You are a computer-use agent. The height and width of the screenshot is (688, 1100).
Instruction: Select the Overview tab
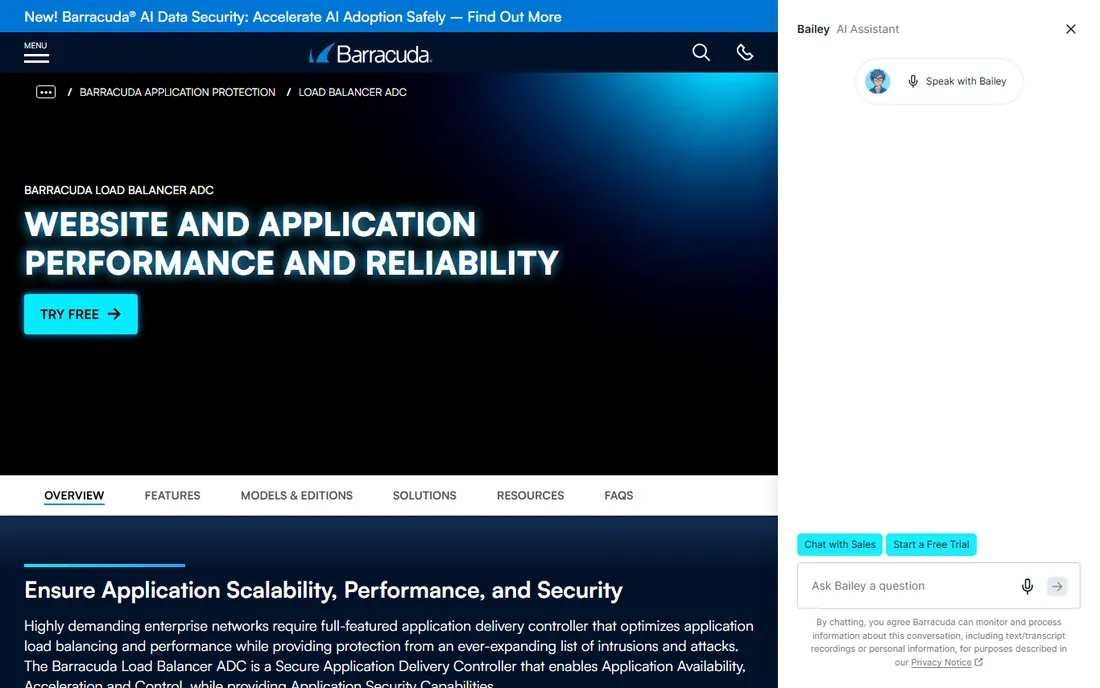pos(74,496)
